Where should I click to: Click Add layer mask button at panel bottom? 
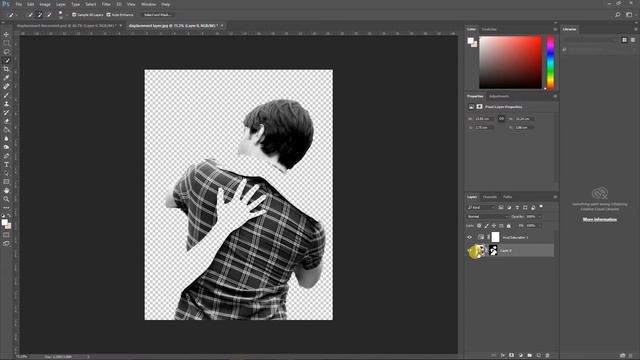(x=511, y=356)
